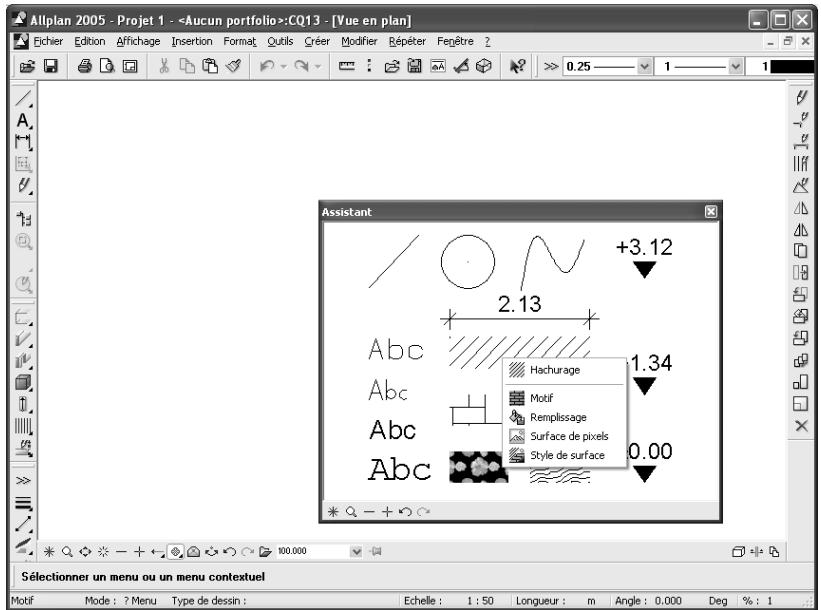The height and width of the screenshot is (610, 821).
Task: Open the Fichier menu
Action: 48,41
